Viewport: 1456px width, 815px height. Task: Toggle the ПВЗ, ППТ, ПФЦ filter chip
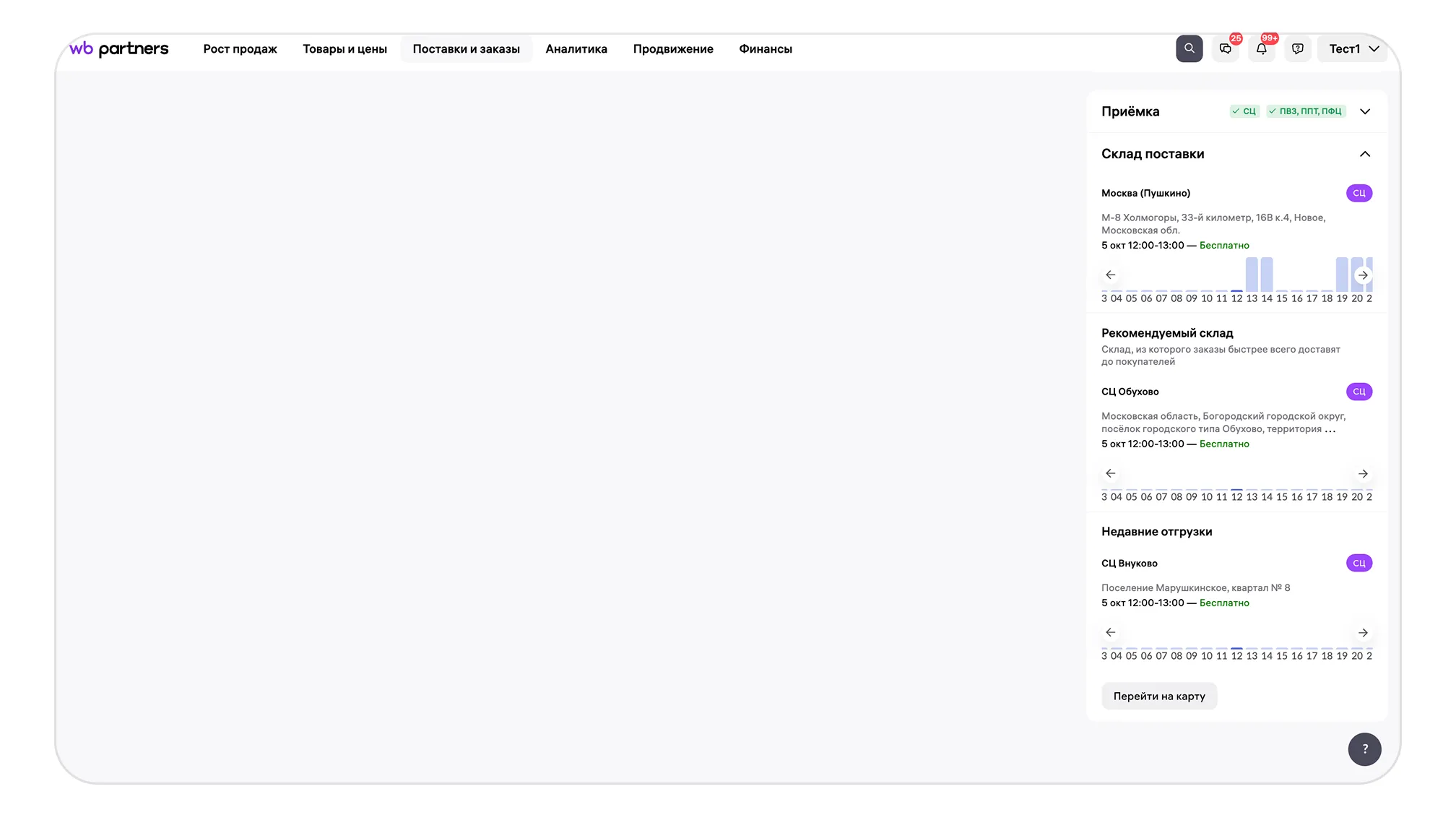(x=1306, y=111)
